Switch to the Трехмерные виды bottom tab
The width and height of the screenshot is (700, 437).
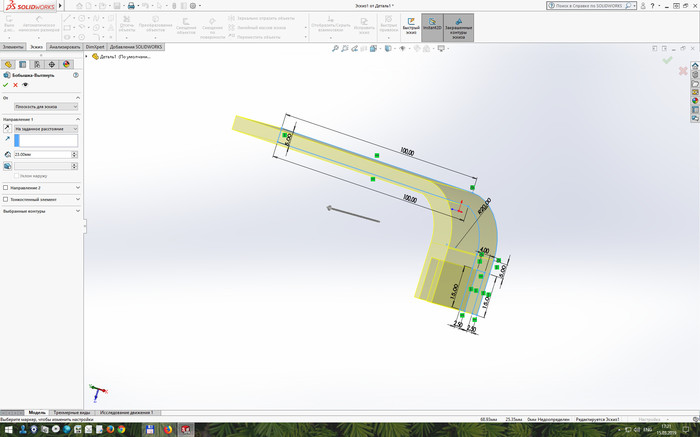(74, 412)
